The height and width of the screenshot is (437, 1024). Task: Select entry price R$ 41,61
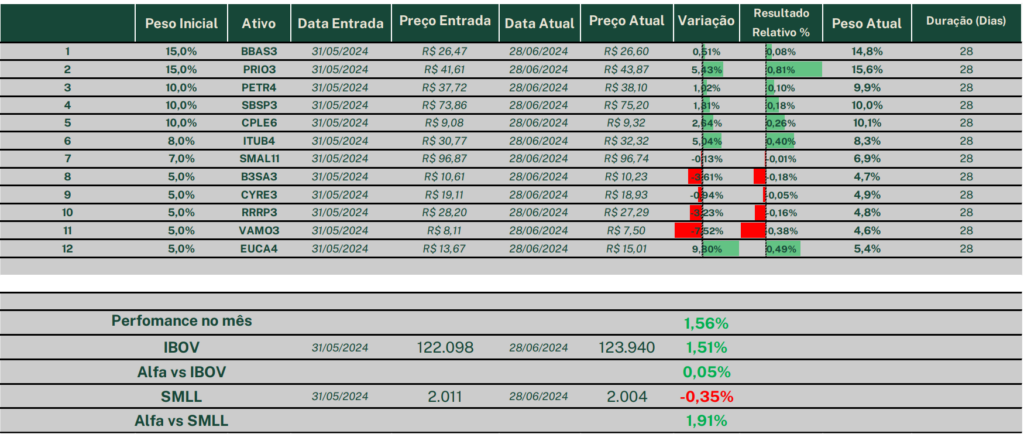(445, 69)
